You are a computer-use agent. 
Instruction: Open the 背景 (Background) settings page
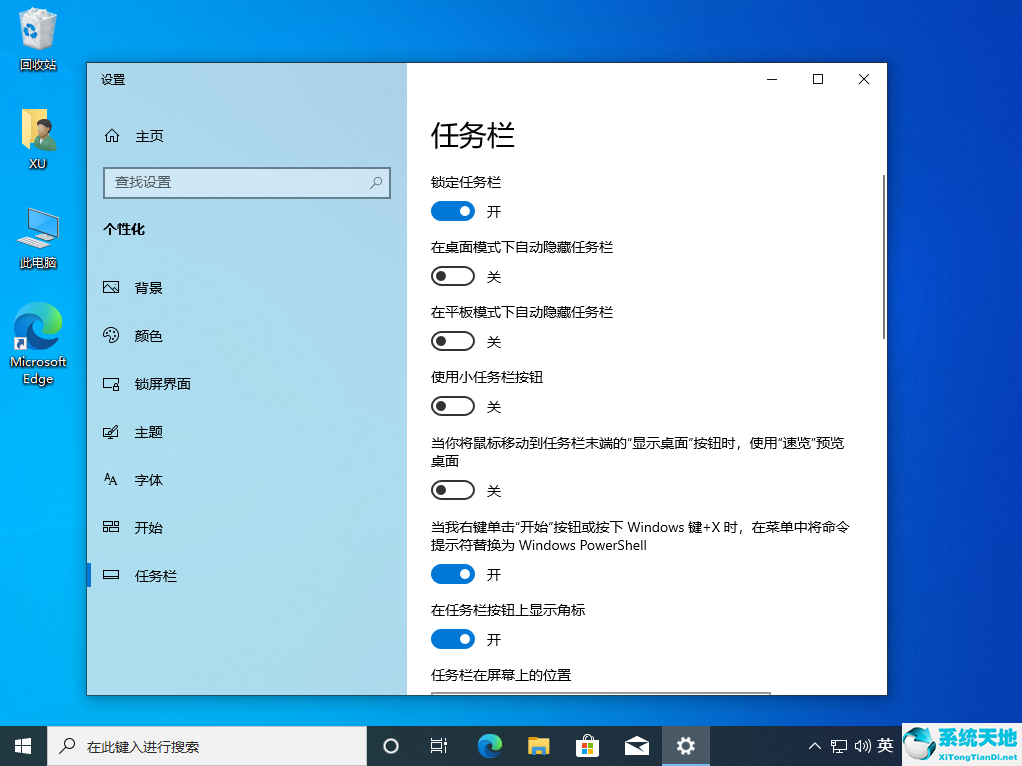[147, 287]
